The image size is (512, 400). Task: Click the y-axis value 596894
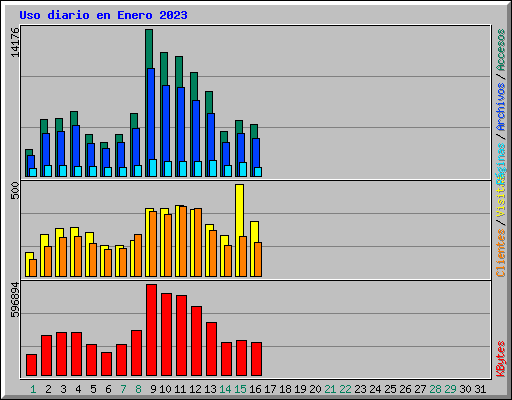coord(15,299)
